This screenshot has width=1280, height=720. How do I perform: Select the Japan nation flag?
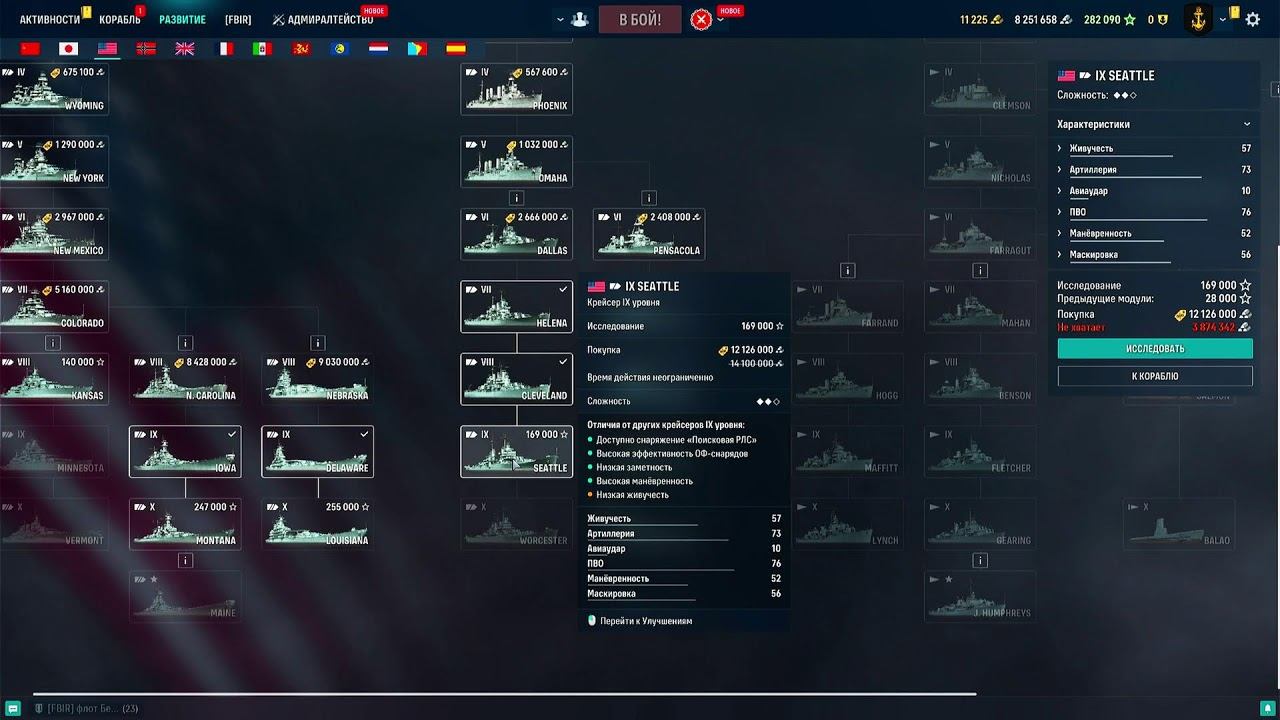[69, 48]
